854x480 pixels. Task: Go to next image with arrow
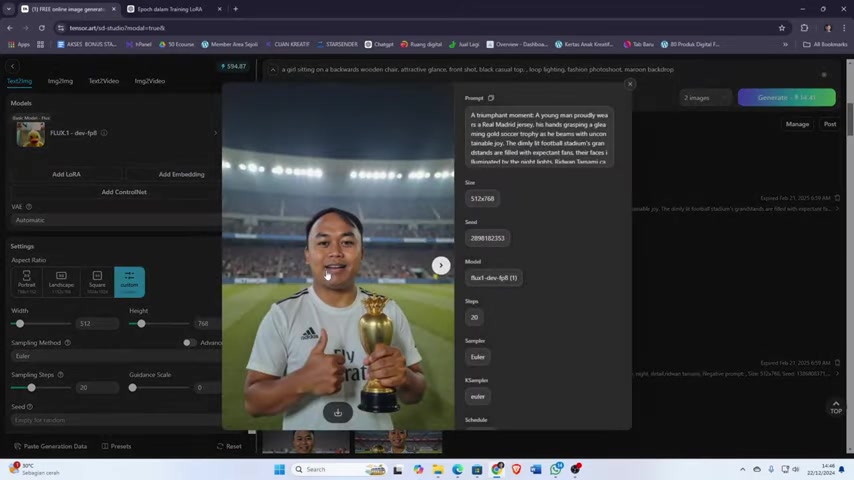[x=441, y=265]
